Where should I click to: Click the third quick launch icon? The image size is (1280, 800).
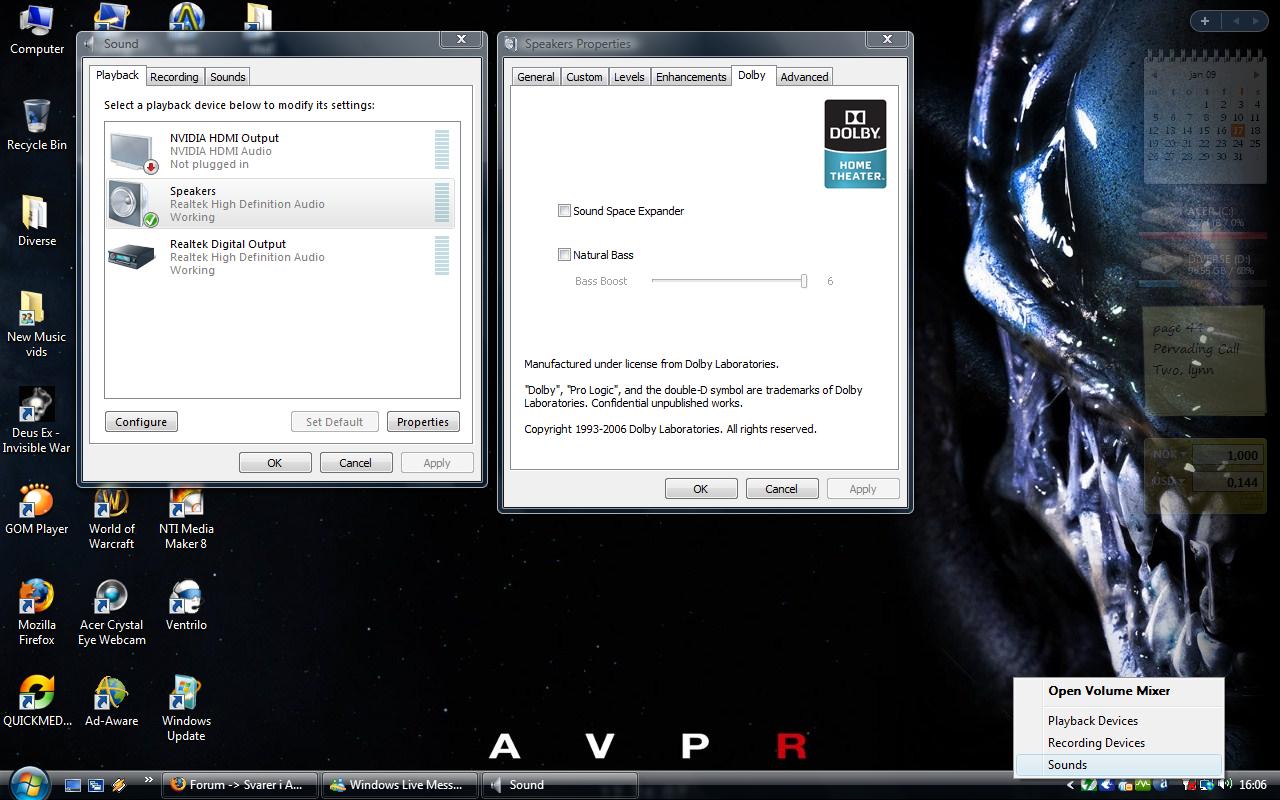(119, 785)
